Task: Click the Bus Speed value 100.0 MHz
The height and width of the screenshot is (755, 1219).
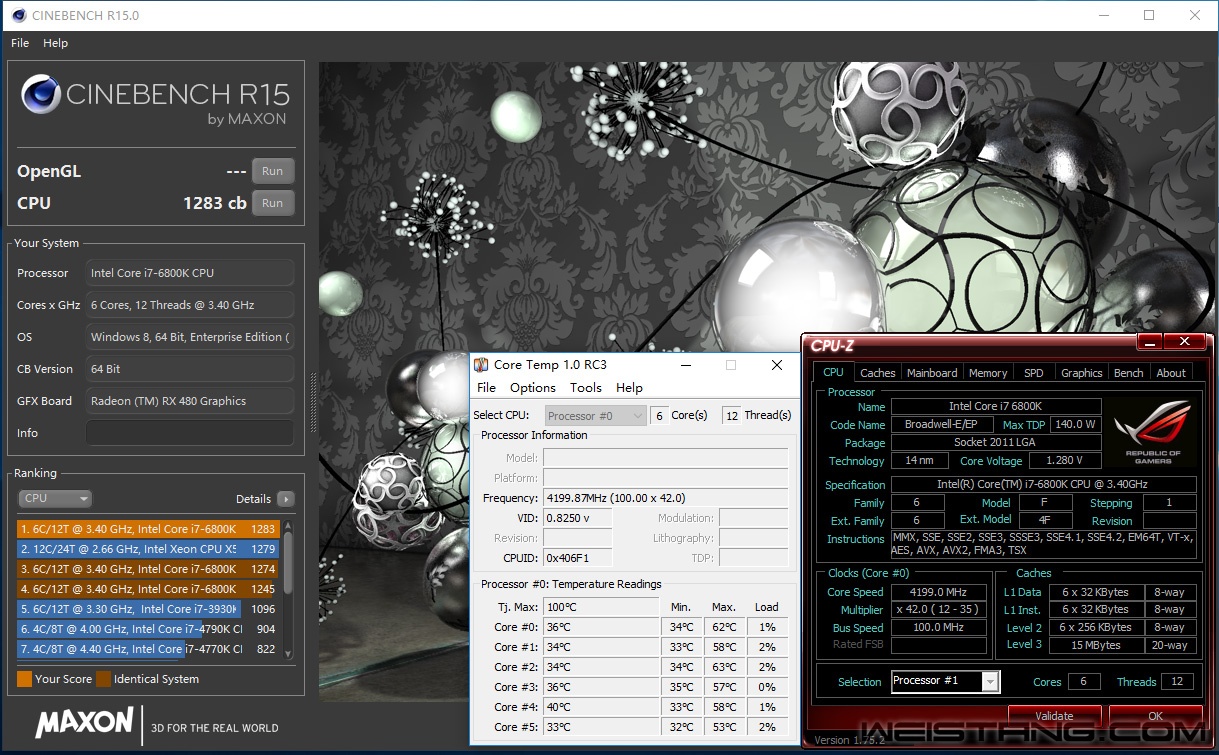Action: [x=938, y=628]
